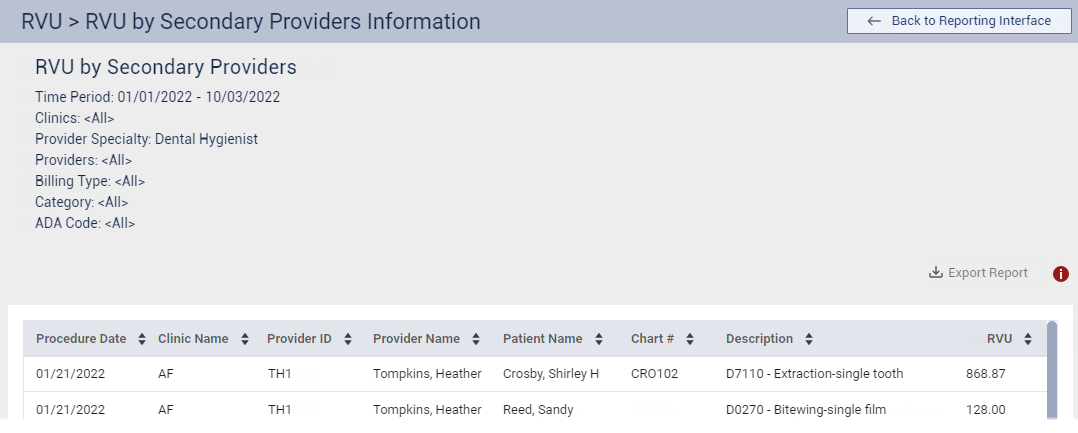Select Crosby, Shirley H patient cell
Image resolution: width=1078 pixels, height=433 pixels.
550,374
